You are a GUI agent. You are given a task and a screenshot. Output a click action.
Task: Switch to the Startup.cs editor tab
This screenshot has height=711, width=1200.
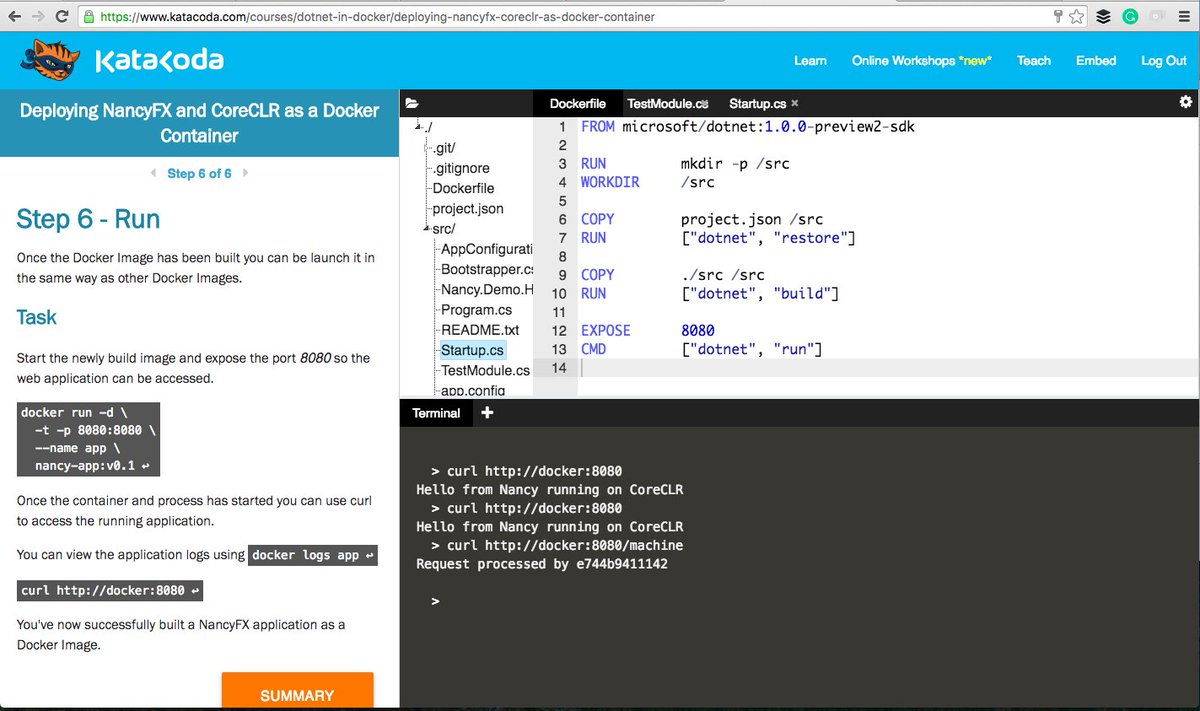pos(757,103)
